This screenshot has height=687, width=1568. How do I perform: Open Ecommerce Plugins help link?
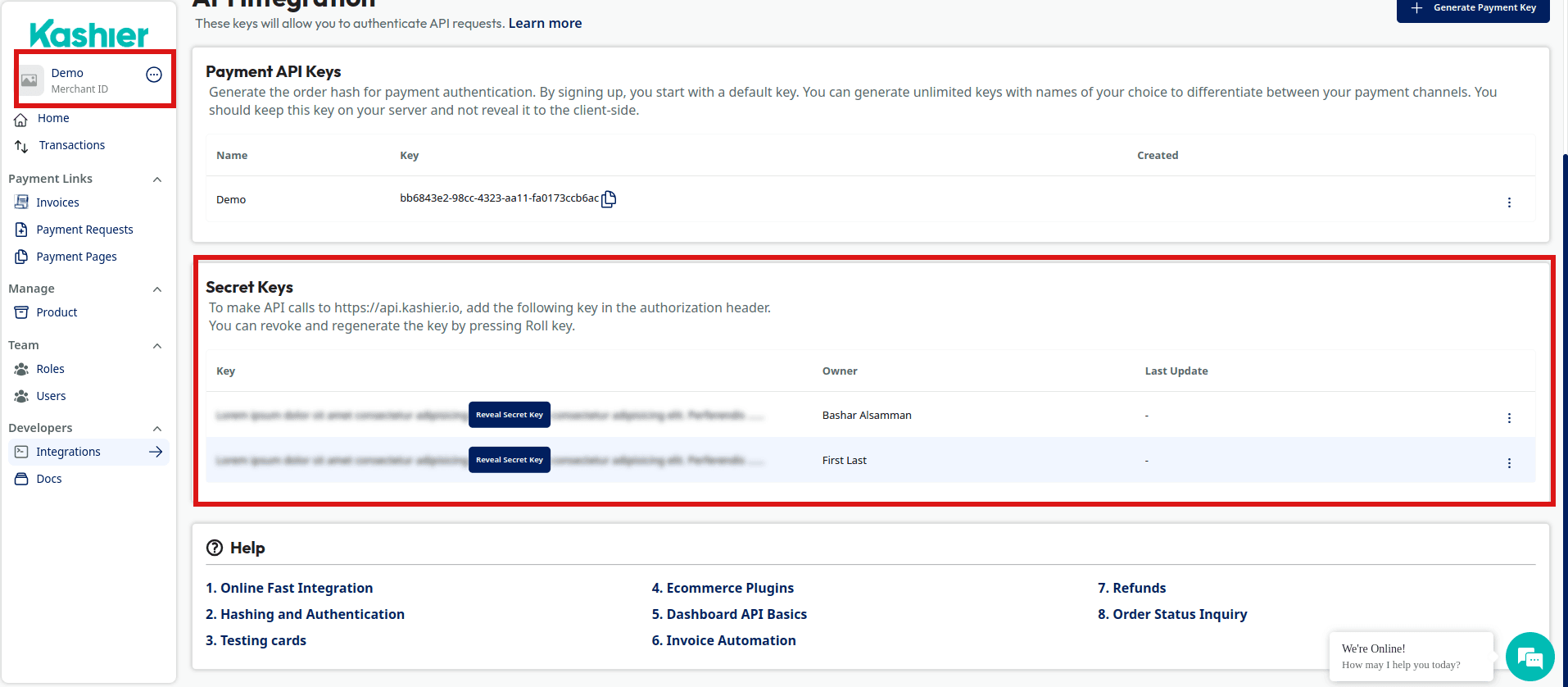coord(723,588)
